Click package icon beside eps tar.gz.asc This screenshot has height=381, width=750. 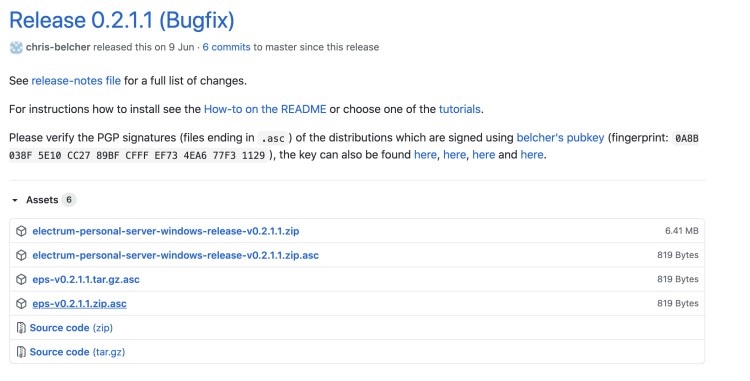[21, 279]
